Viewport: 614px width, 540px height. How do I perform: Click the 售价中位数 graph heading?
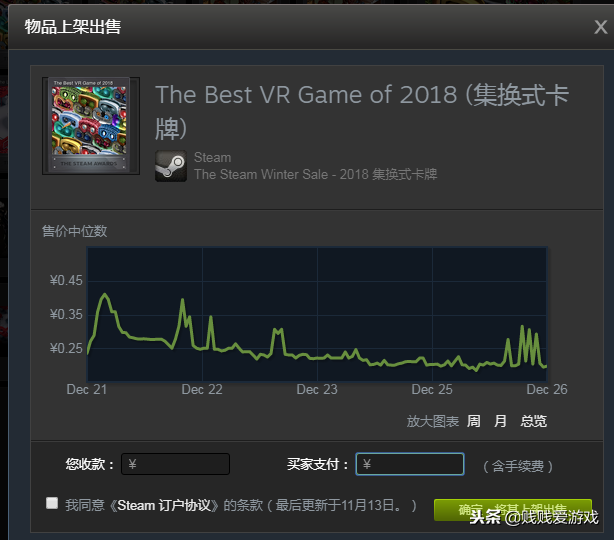(x=74, y=231)
